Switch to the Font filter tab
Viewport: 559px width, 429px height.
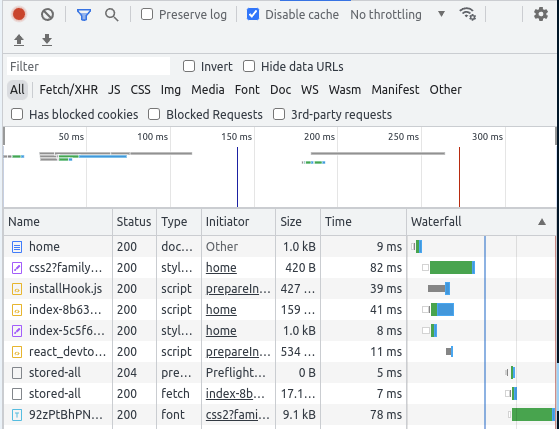pos(247,90)
